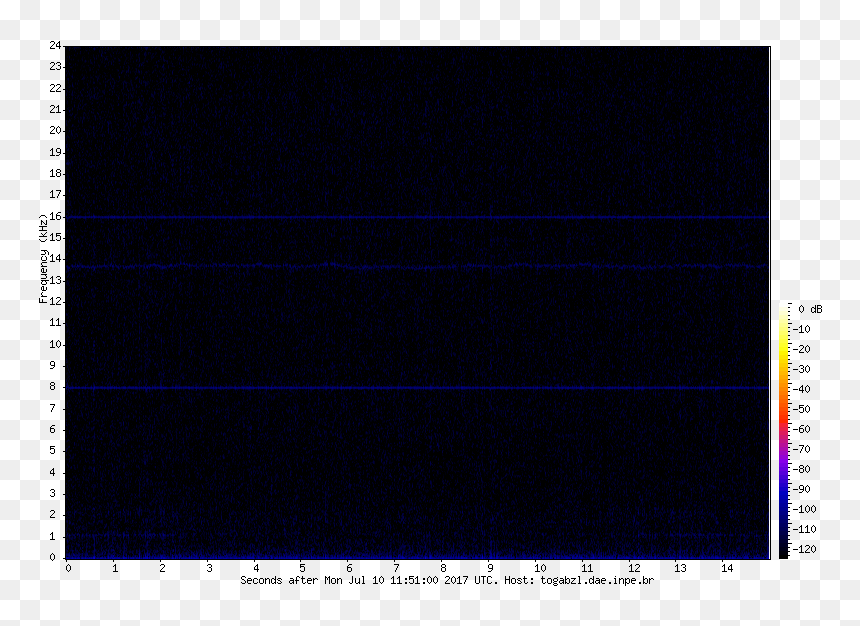Pick the 12 seconds time tick label
The width and height of the screenshot is (860, 626).
tap(634, 568)
